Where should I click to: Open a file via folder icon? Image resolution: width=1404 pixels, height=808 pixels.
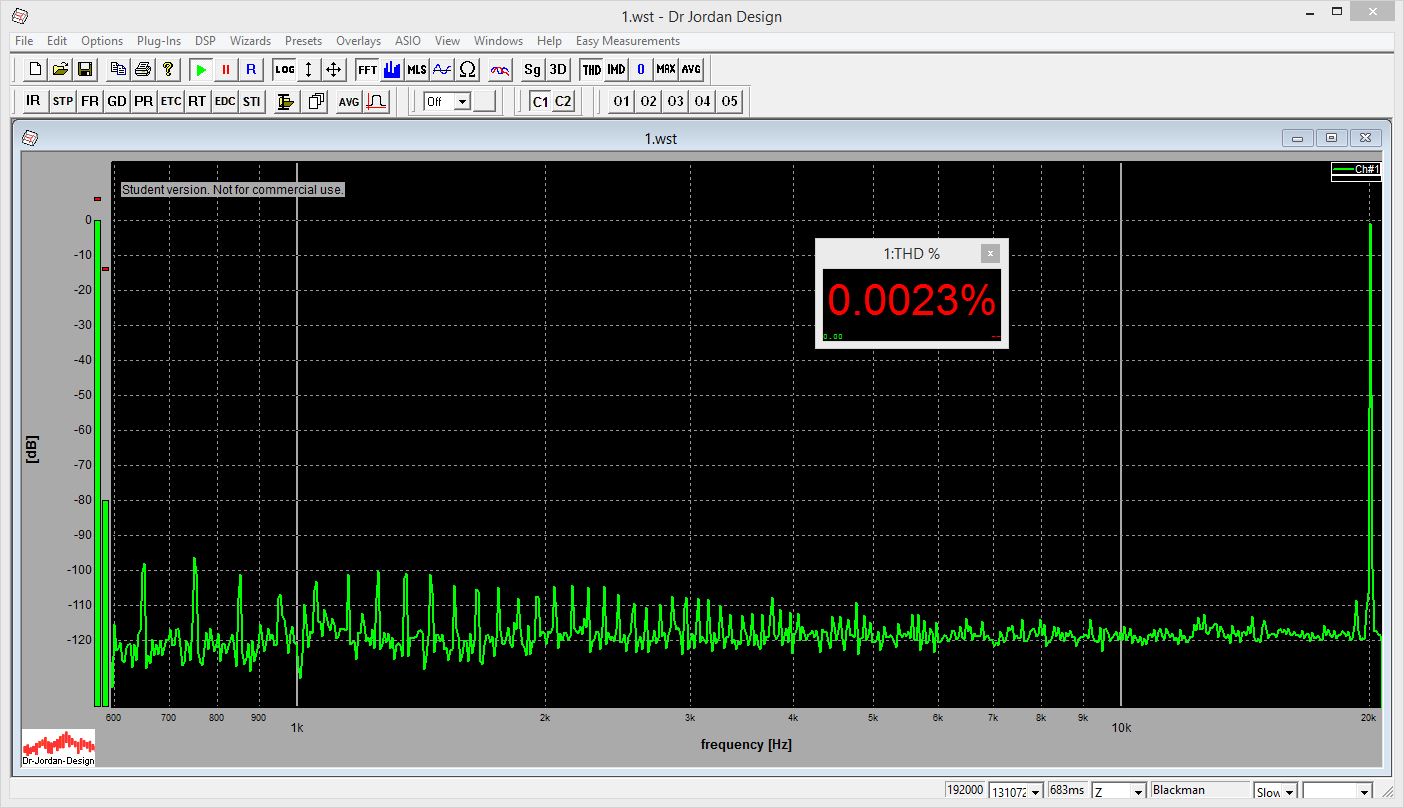tap(60, 70)
